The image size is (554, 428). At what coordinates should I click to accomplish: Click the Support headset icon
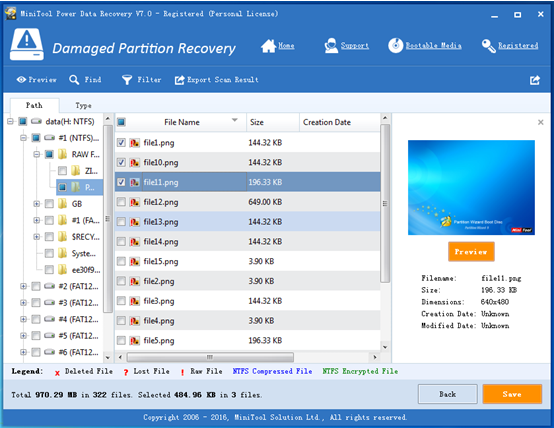(331, 46)
